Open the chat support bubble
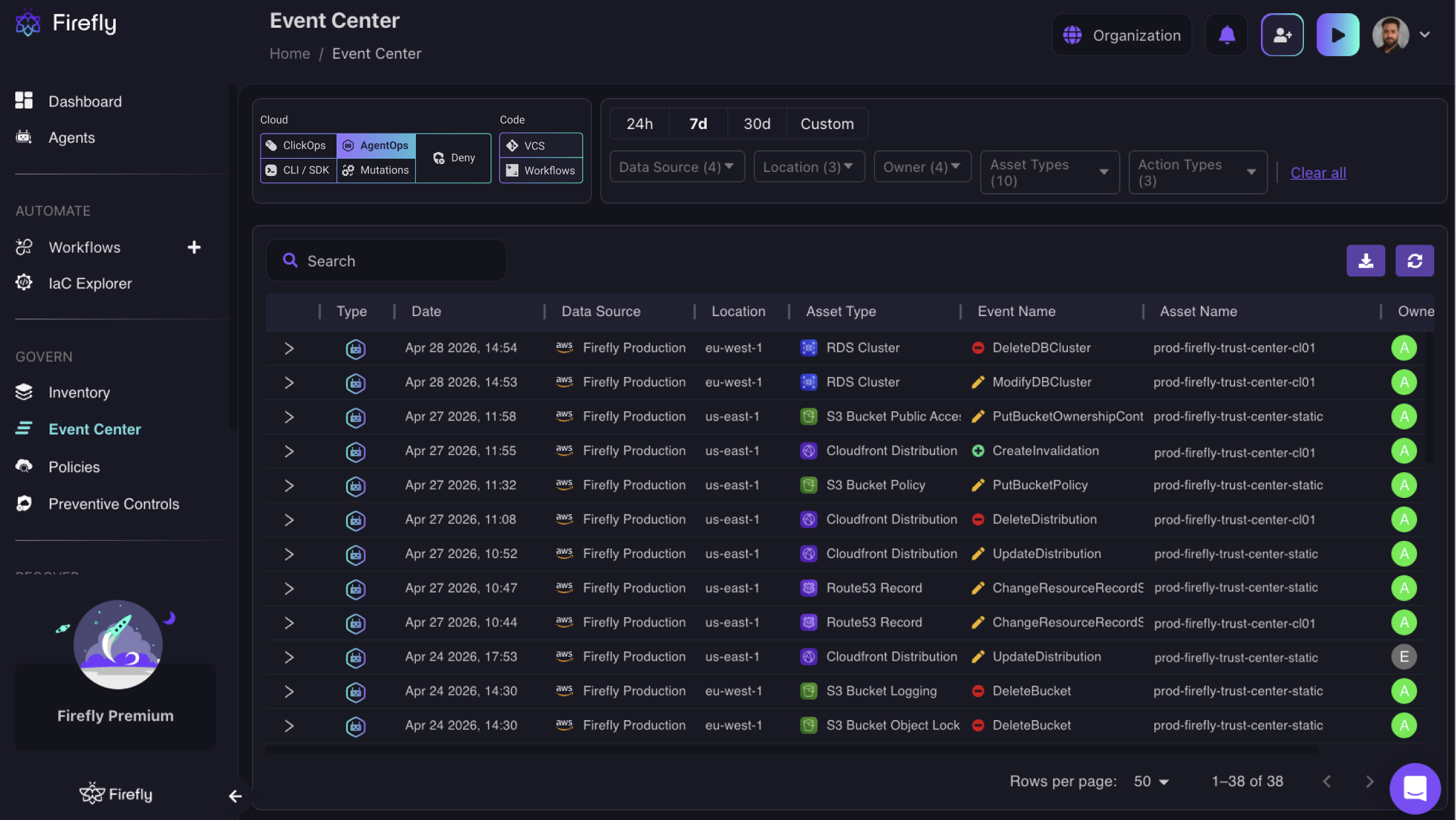1456x820 pixels. tap(1414, 788)
